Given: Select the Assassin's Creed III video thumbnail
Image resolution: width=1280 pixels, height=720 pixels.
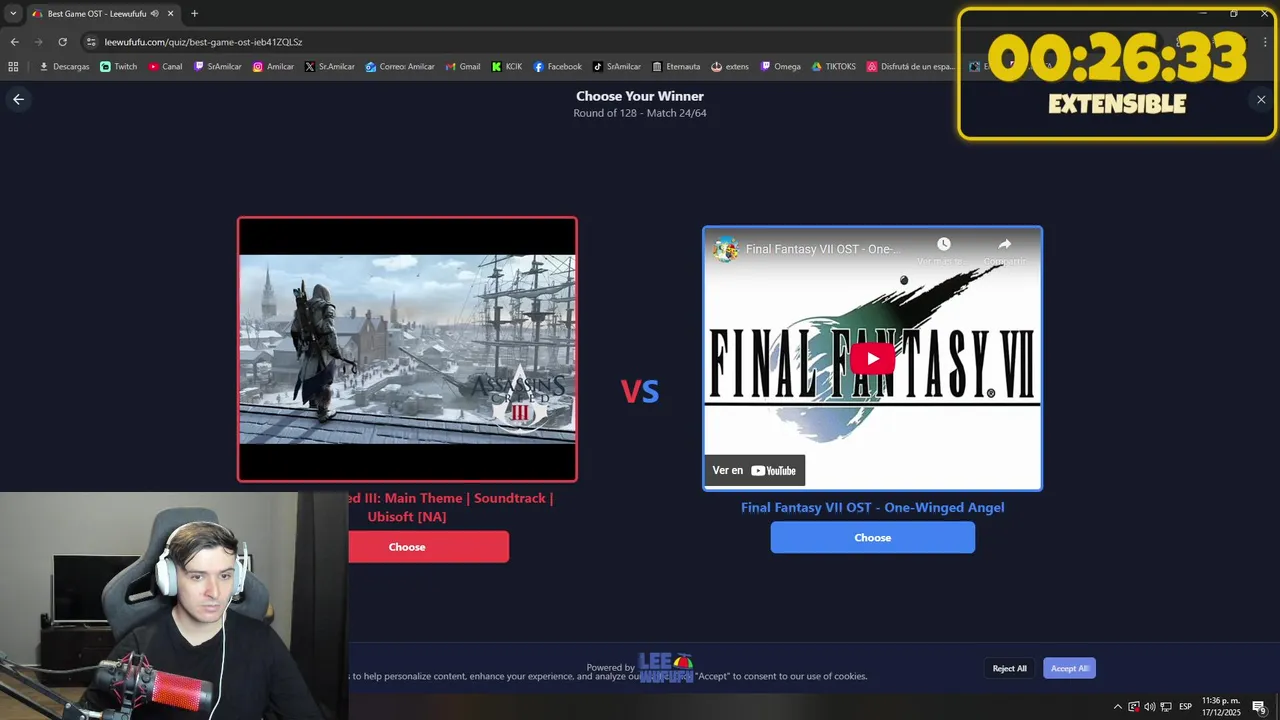Looking at the screenshot, I should click(407, 349).
